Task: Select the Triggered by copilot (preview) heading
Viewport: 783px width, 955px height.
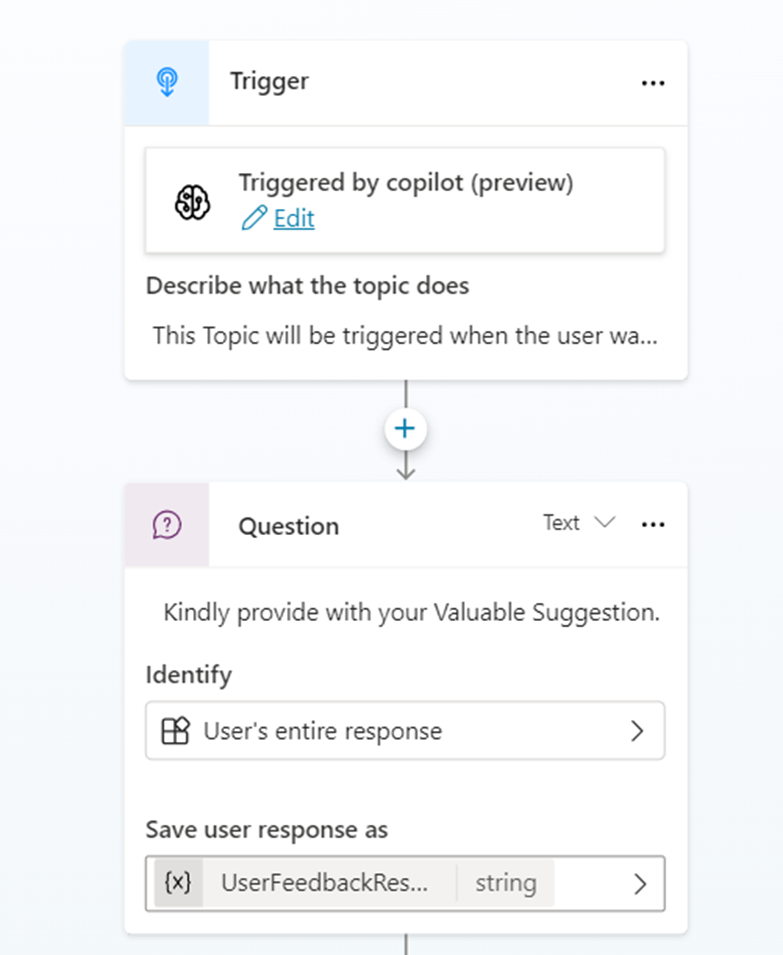Action: (405, 183)
